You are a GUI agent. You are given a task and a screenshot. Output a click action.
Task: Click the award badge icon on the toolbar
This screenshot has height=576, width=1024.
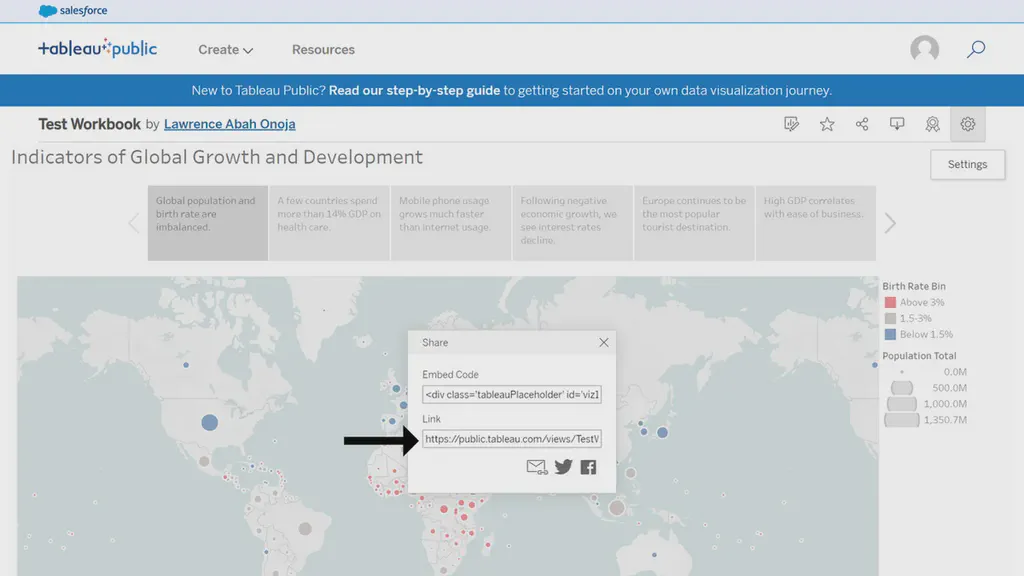(x=932, y=123)
